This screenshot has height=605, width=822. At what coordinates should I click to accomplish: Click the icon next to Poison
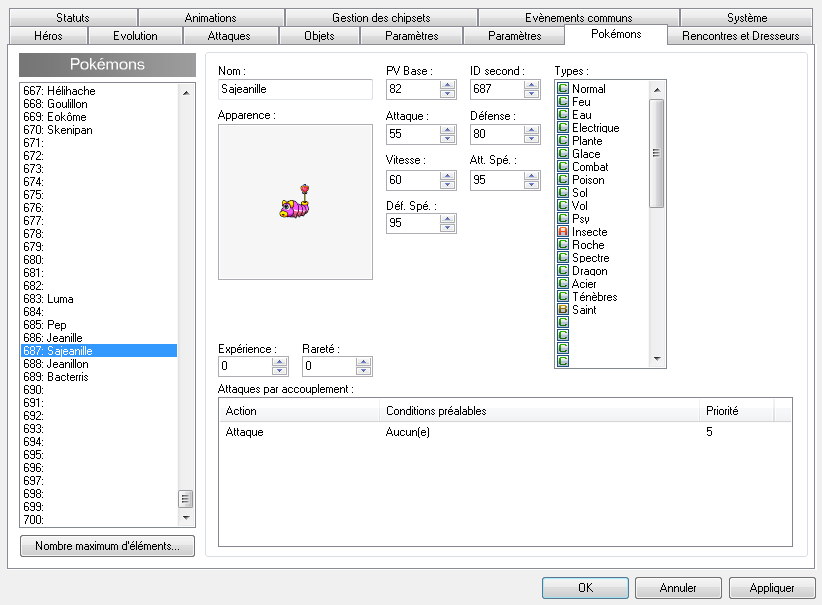[563, 179]
